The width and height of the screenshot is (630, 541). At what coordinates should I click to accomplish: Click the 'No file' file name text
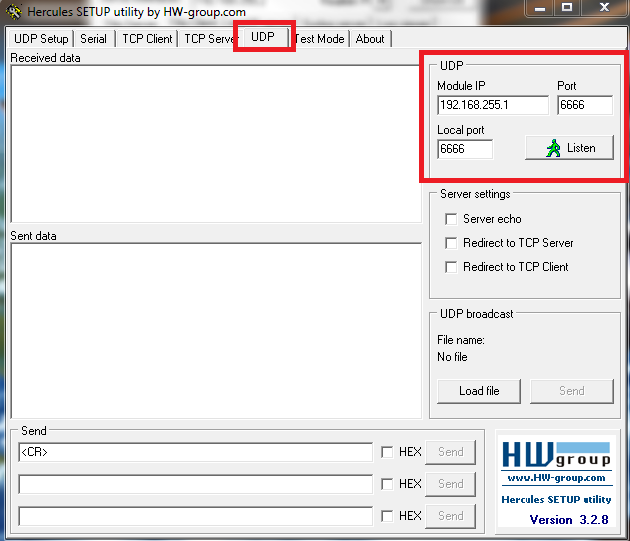[452, 357]
